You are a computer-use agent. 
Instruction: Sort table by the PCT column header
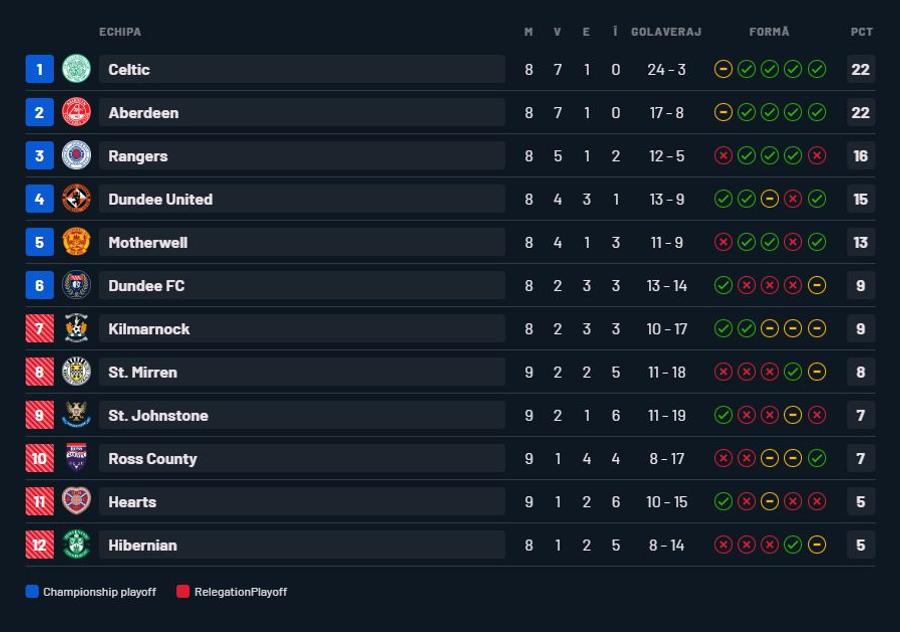pyautogui.click(x=862, y=32)
